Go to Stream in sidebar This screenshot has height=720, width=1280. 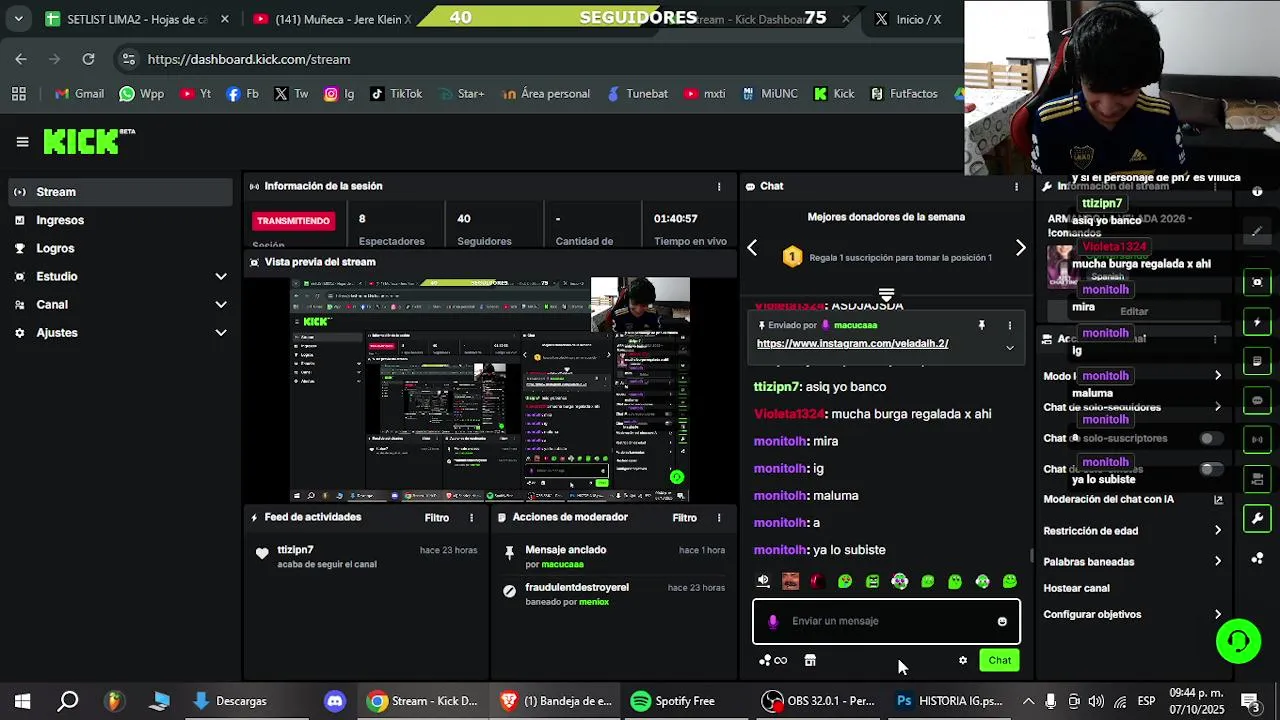point(120,192)
